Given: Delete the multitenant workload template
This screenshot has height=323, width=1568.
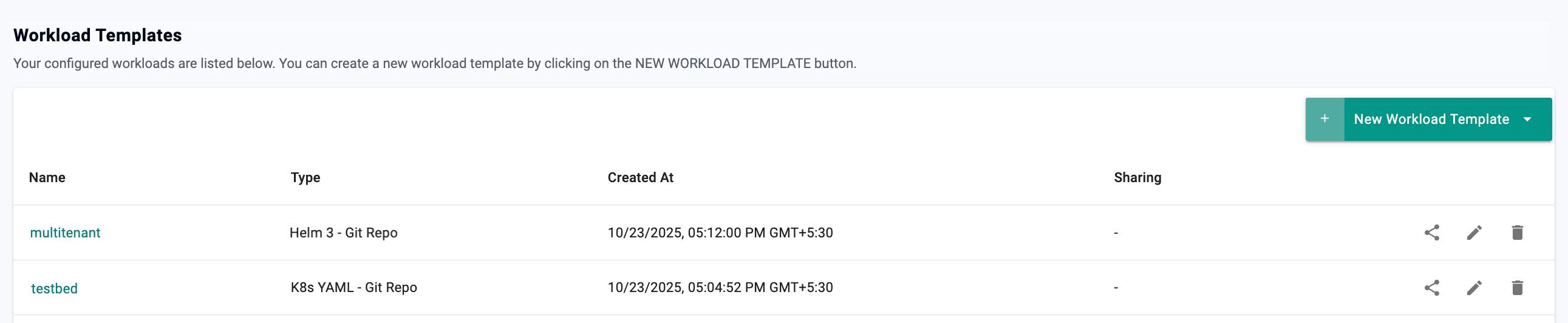Looking at the screenshot, I should (x=1517, y=233).
